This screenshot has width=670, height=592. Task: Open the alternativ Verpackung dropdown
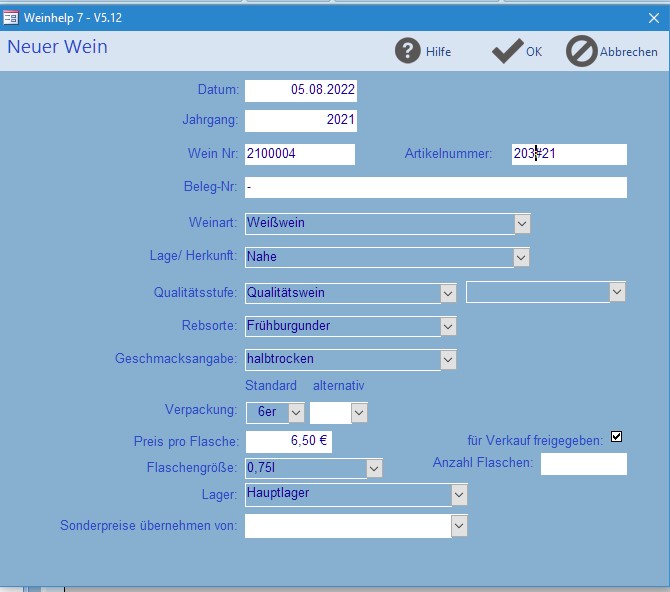[x=359, y=411]
